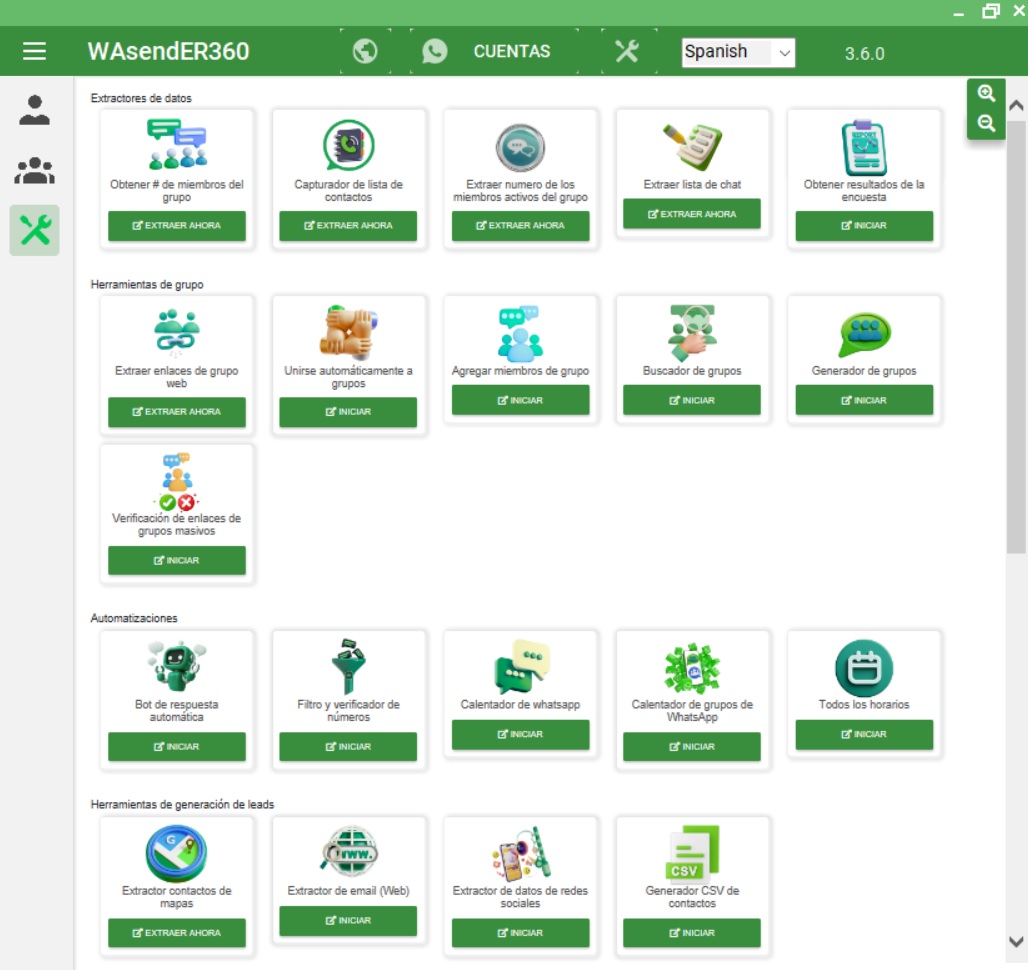1028x970 pixels.
Task: Open the CUENTAS menu
Action: coord(511,51)
